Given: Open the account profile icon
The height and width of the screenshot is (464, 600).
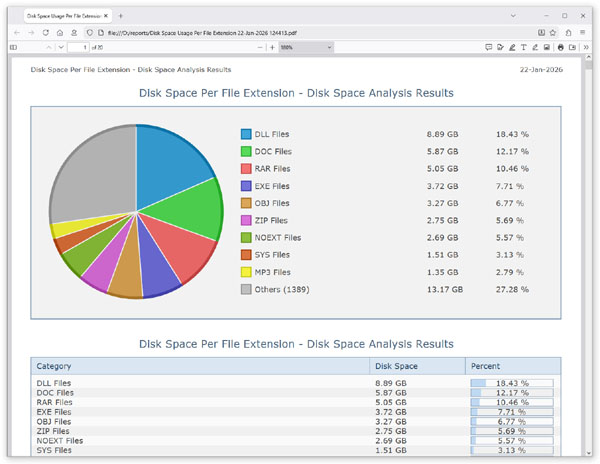Looking at the screenshot, I should [x=74, y=33].
